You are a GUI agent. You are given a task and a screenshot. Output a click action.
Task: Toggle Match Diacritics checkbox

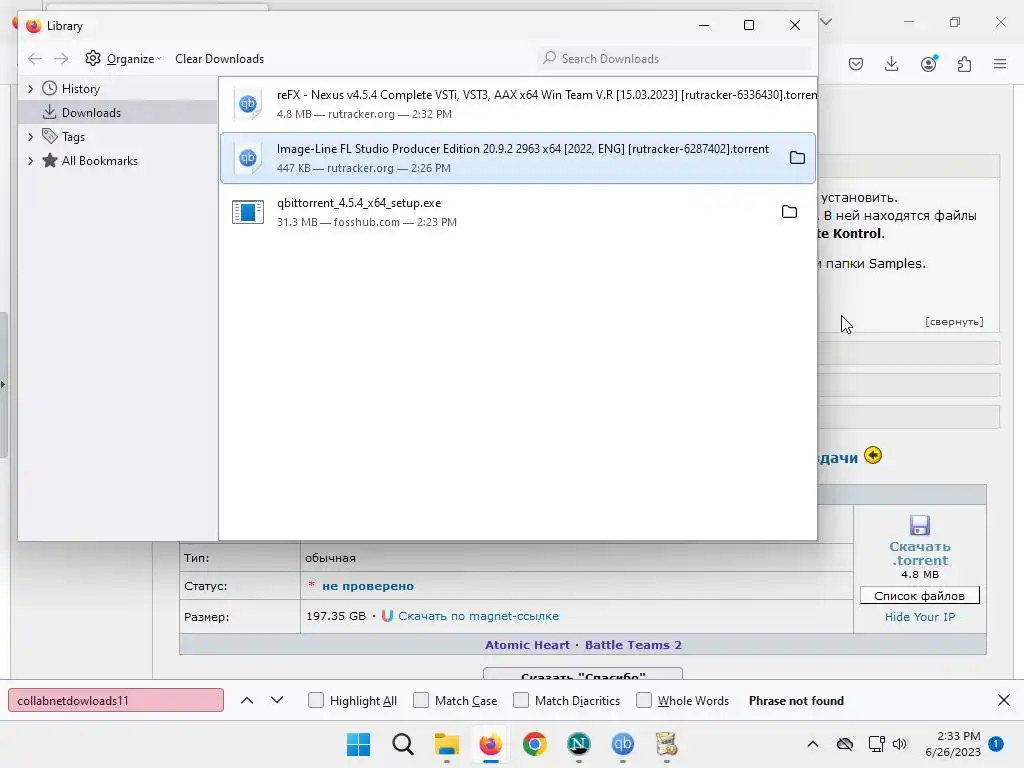click(x=520, y=701)
